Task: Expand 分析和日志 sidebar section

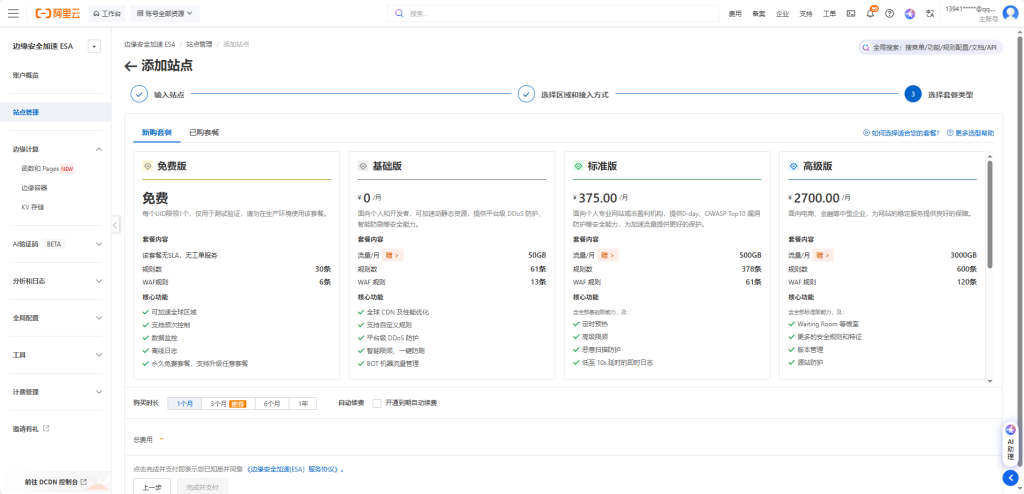Action: tap(55, 281)
